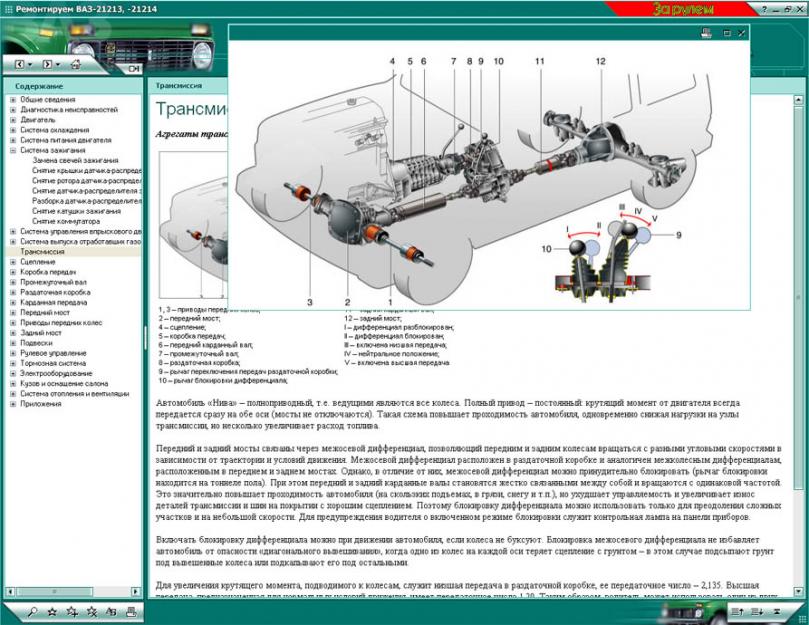Collapse the bottom-right toolbar panel icon
Image resolution: width=809 pixels, height=625 pixels.
click(x=776, y=612)
